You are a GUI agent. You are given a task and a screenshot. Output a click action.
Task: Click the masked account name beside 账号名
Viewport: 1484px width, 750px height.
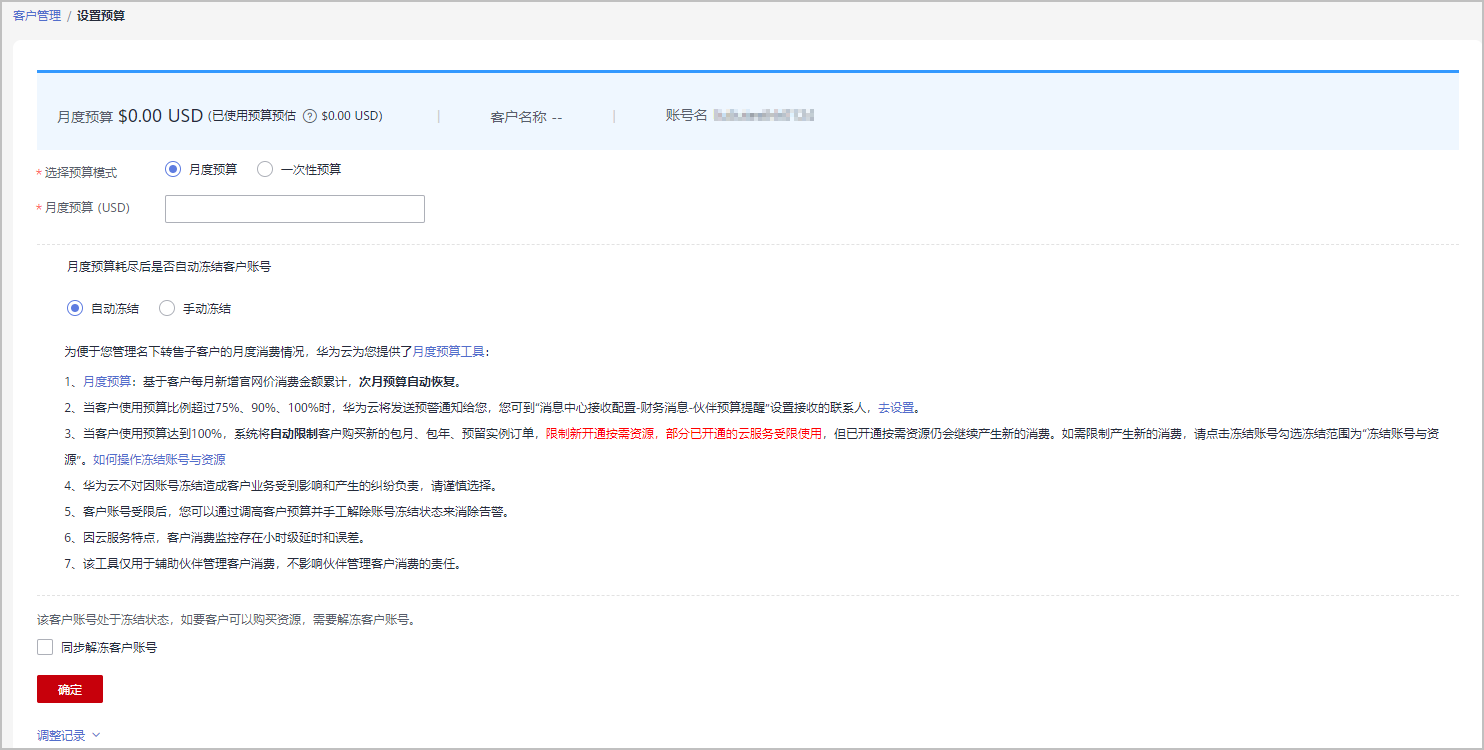[766, 115]
